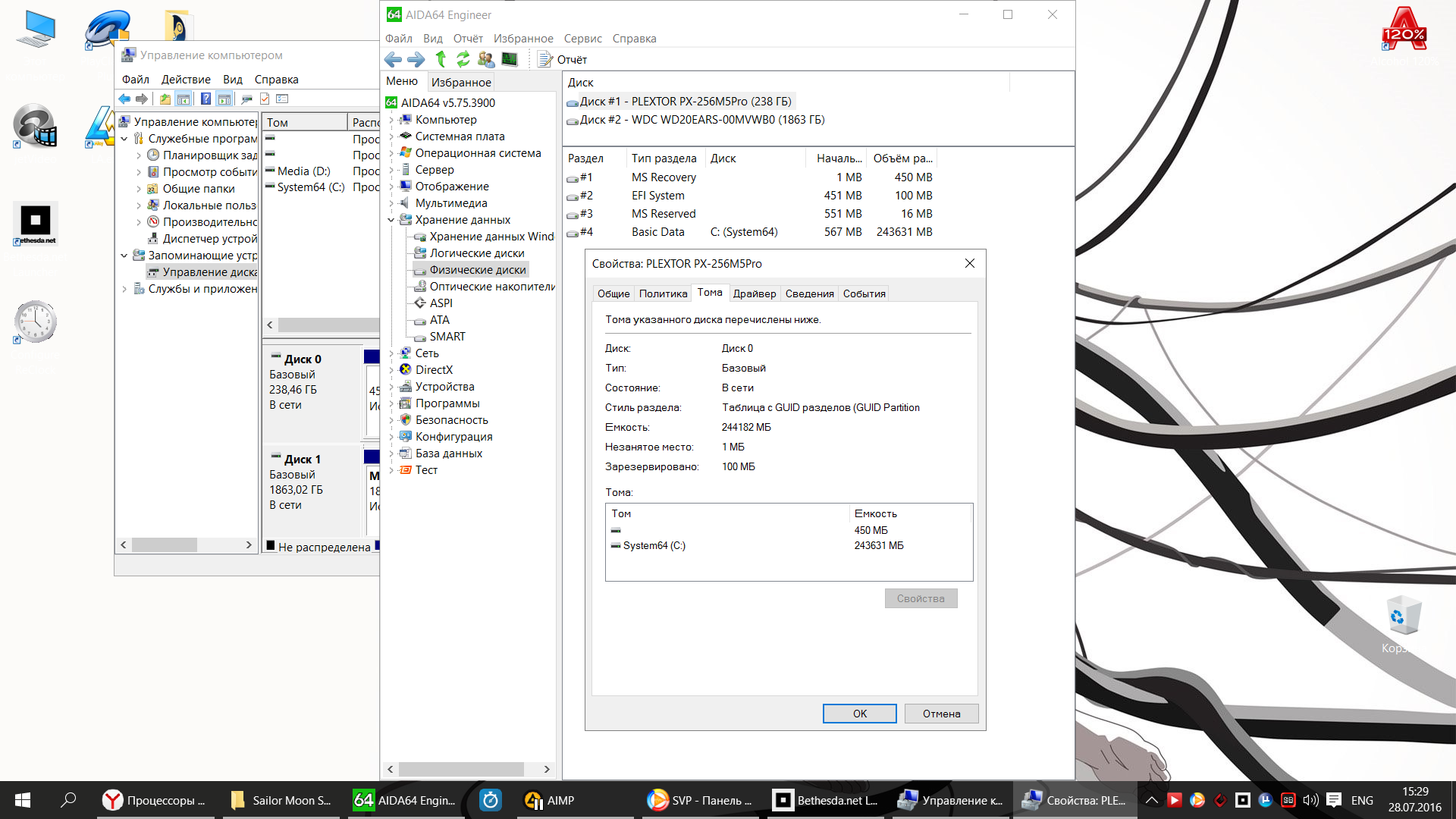Viewport: 1456px width, 819px height.
Task: Open the Сервис menu in AIDA64
Action: (582, 39)
